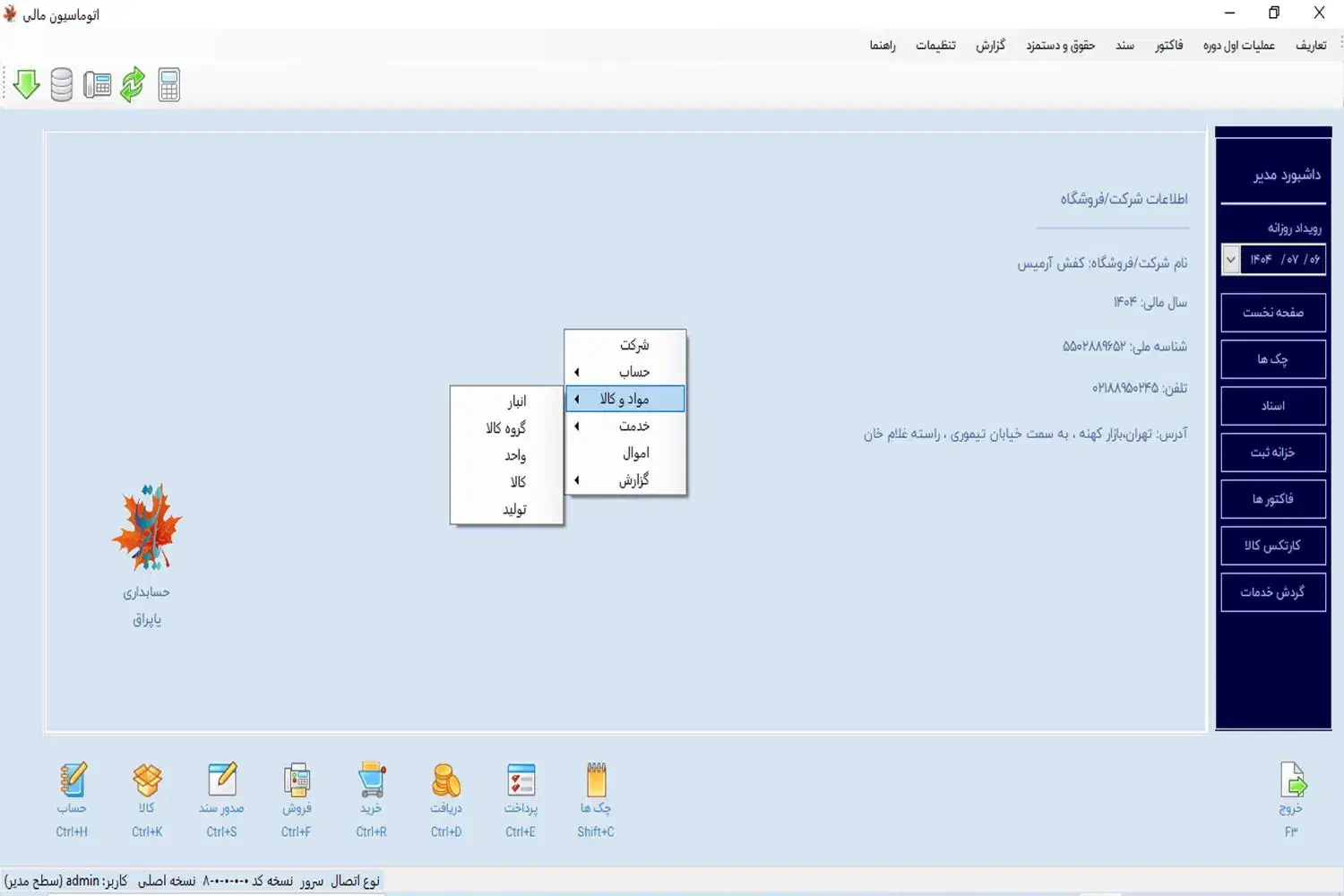Open the راهنما help menu

pyautogui.click(x=883, y=45)
